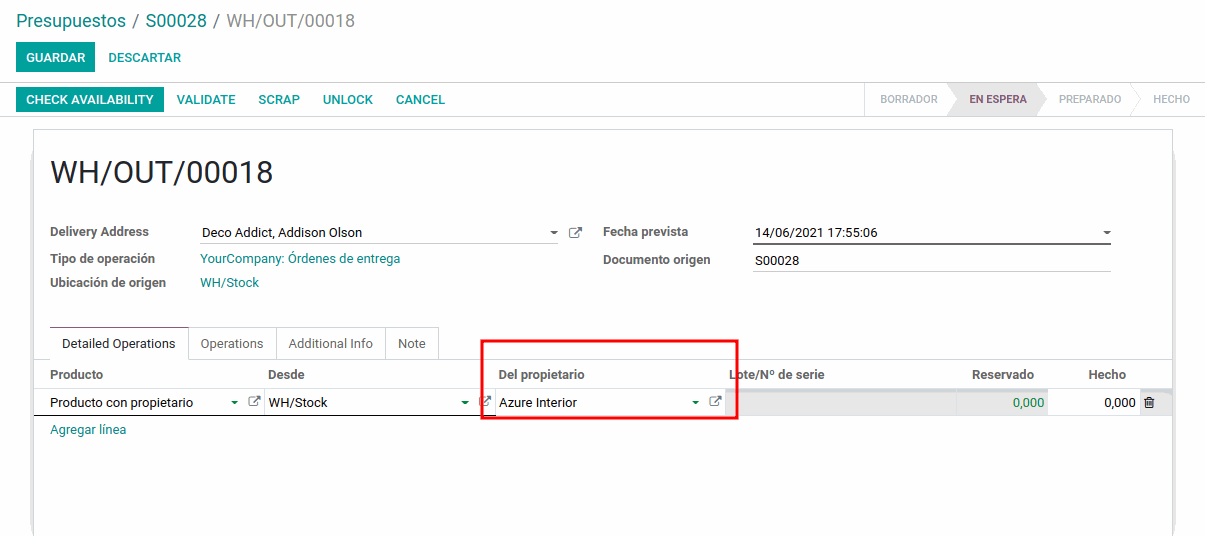Viewport: 1205px width, 536px height.
Task: Expand the Producto con propietario dropdown
Action: pyautogui.click(x=235, y=402)
